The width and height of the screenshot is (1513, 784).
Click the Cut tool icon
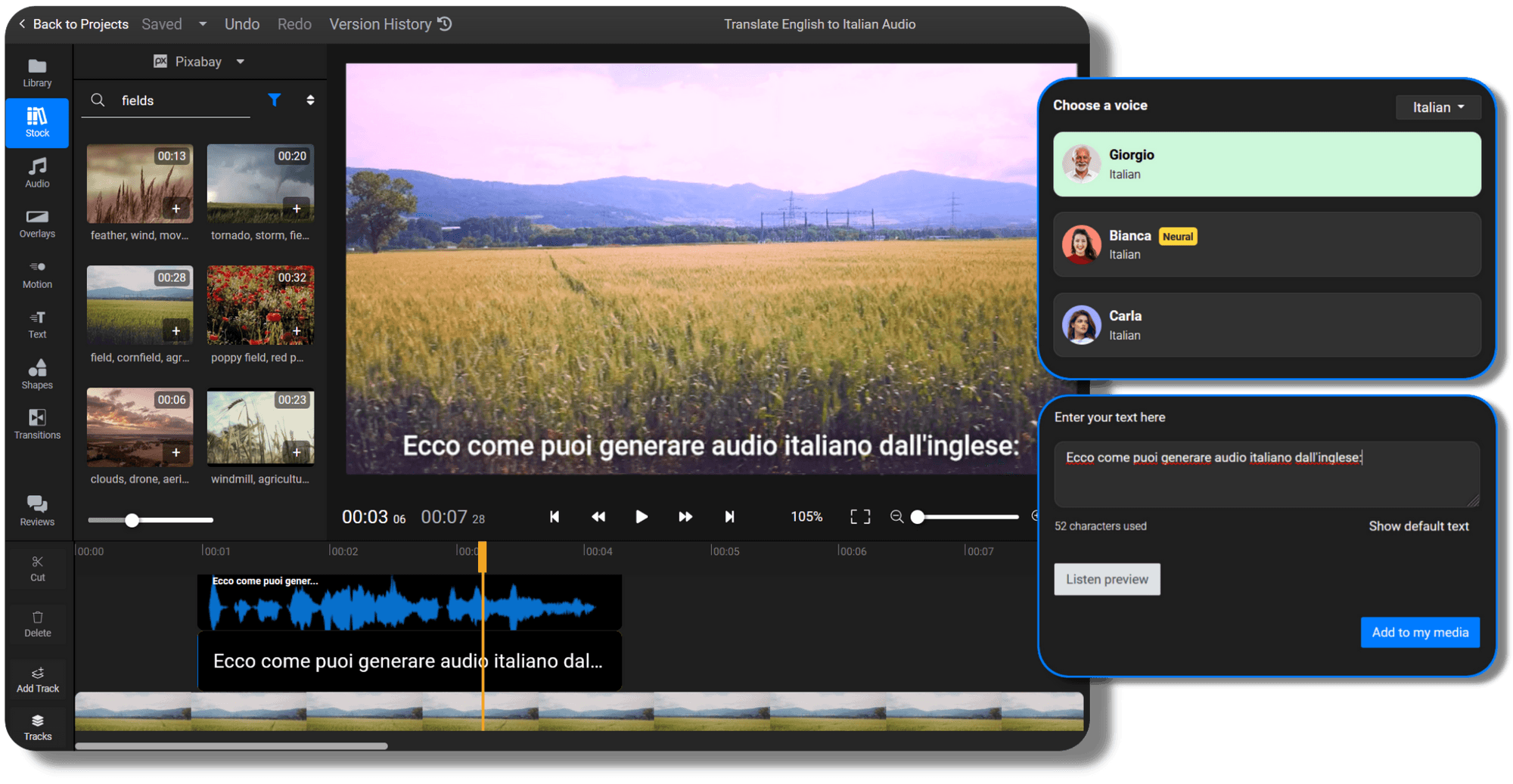point(36,567)
